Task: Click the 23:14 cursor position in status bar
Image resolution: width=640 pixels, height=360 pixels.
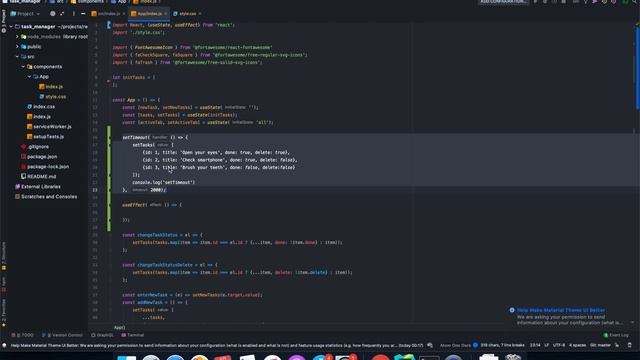Action: tap(535, 345)
